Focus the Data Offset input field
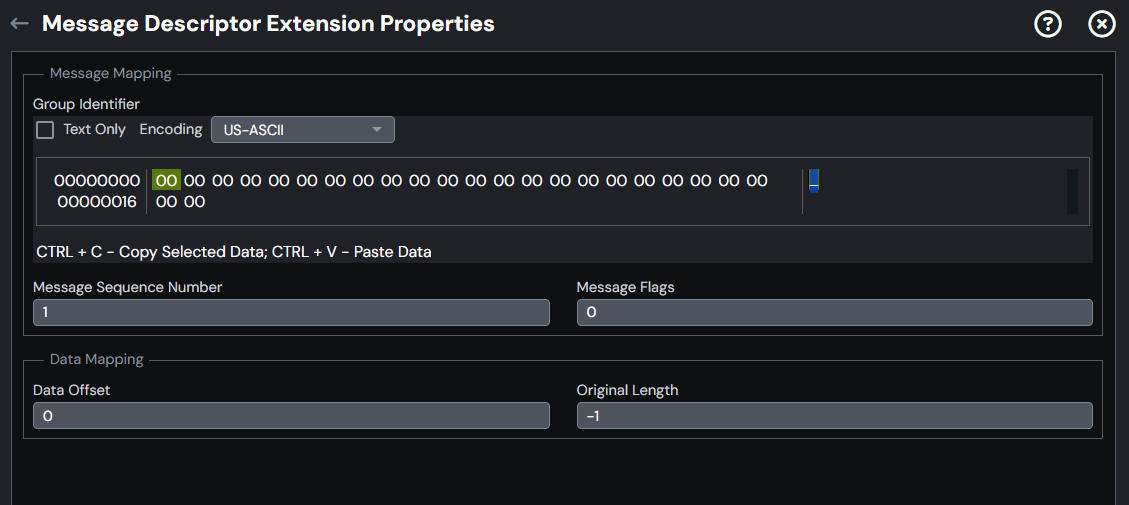Image resolution: width=1129 pixels, height=505 pixels. (x=291, y=416)
